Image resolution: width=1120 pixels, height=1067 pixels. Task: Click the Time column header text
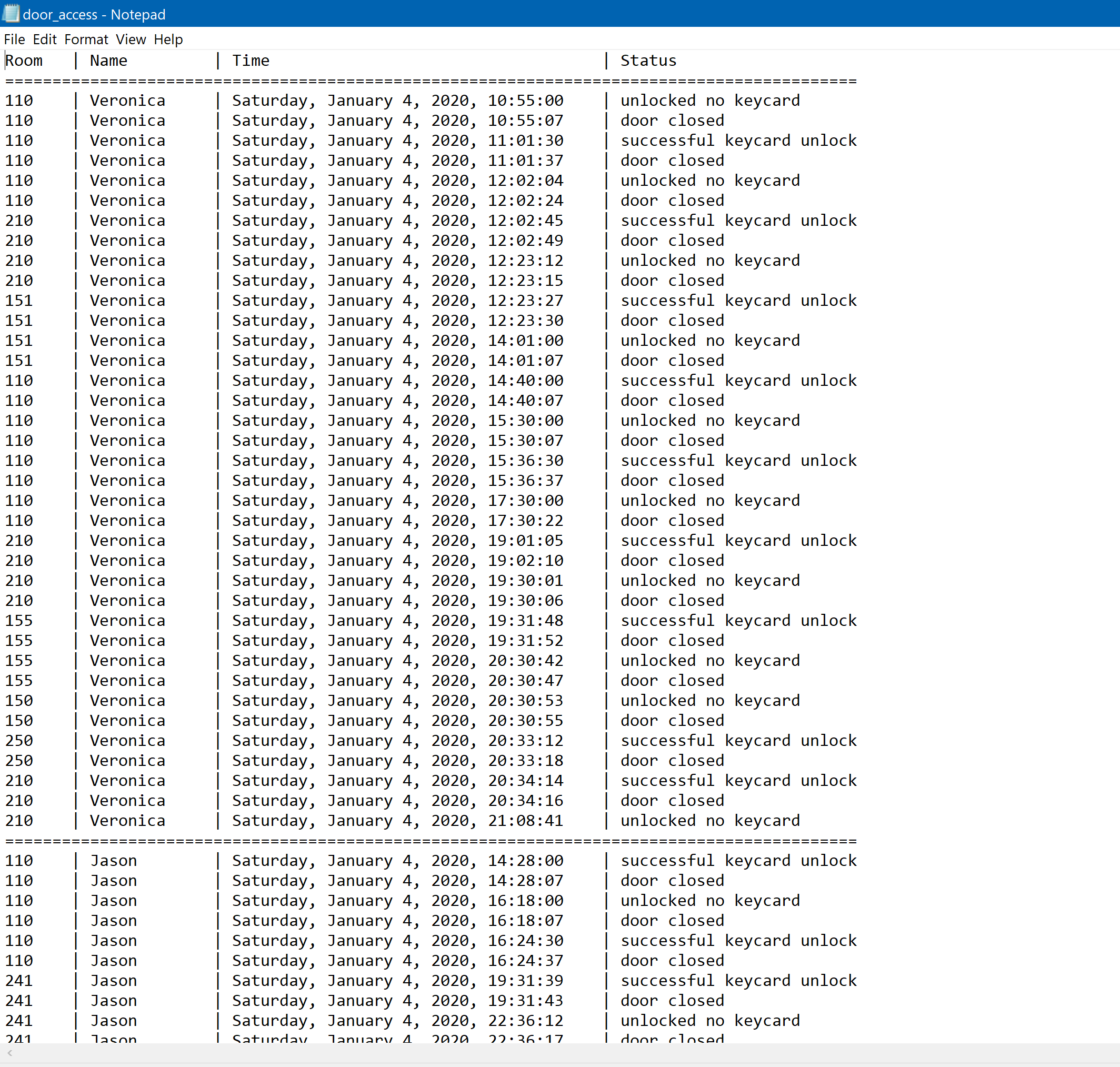click(x=250, y=61)
